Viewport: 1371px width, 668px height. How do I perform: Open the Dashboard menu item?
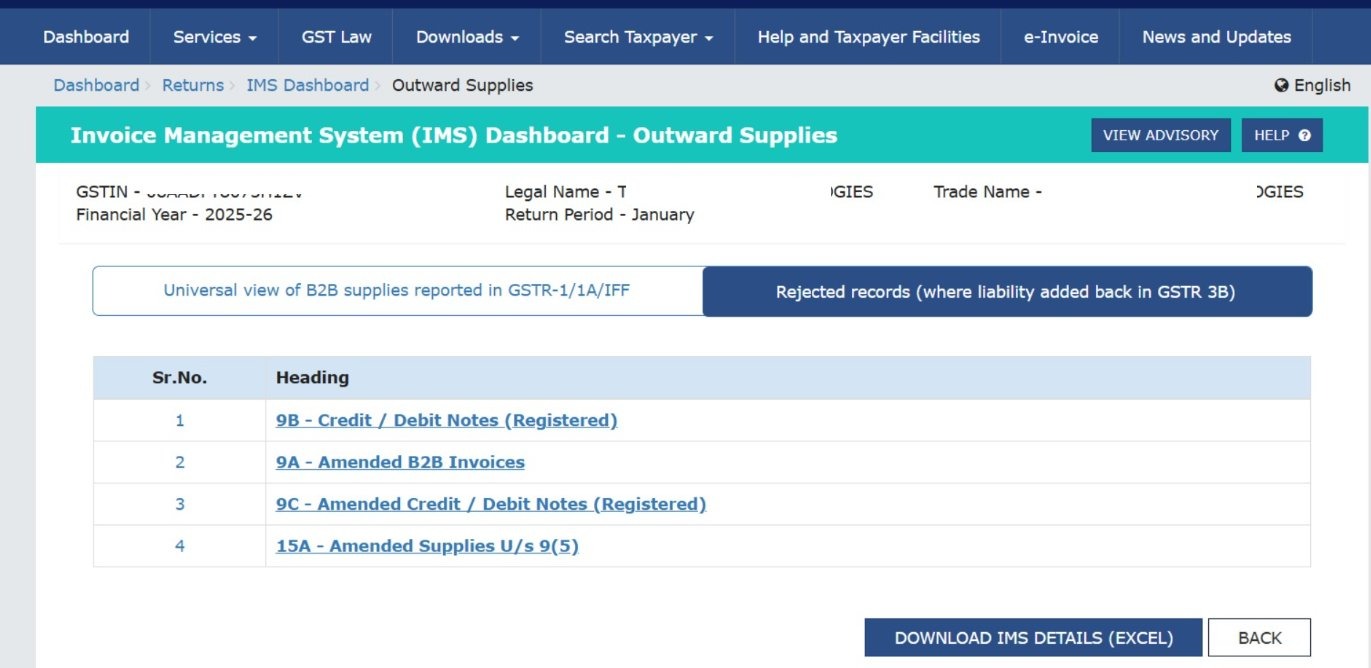[86, 36]
